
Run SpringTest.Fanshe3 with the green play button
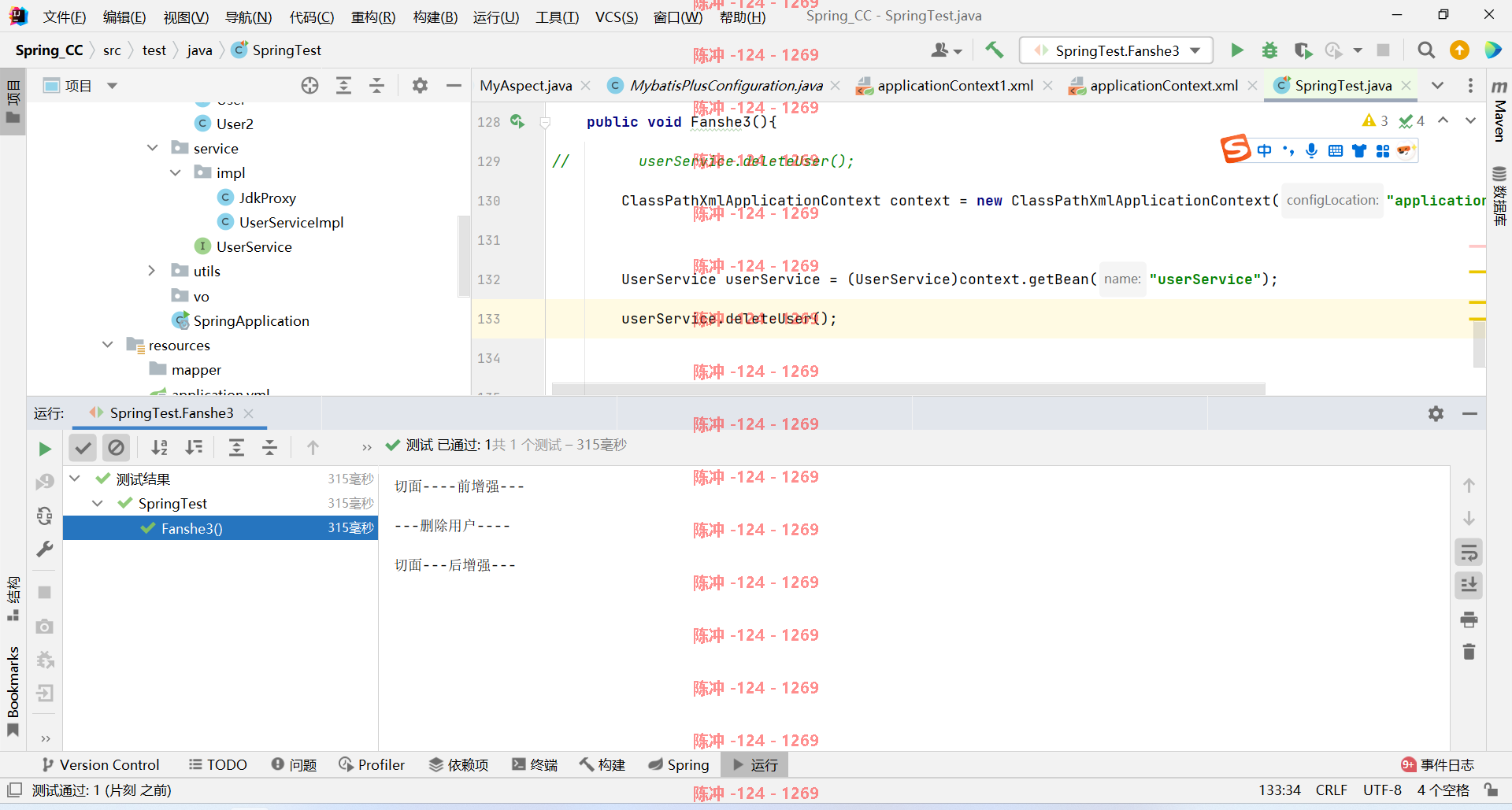(1237, 50)
